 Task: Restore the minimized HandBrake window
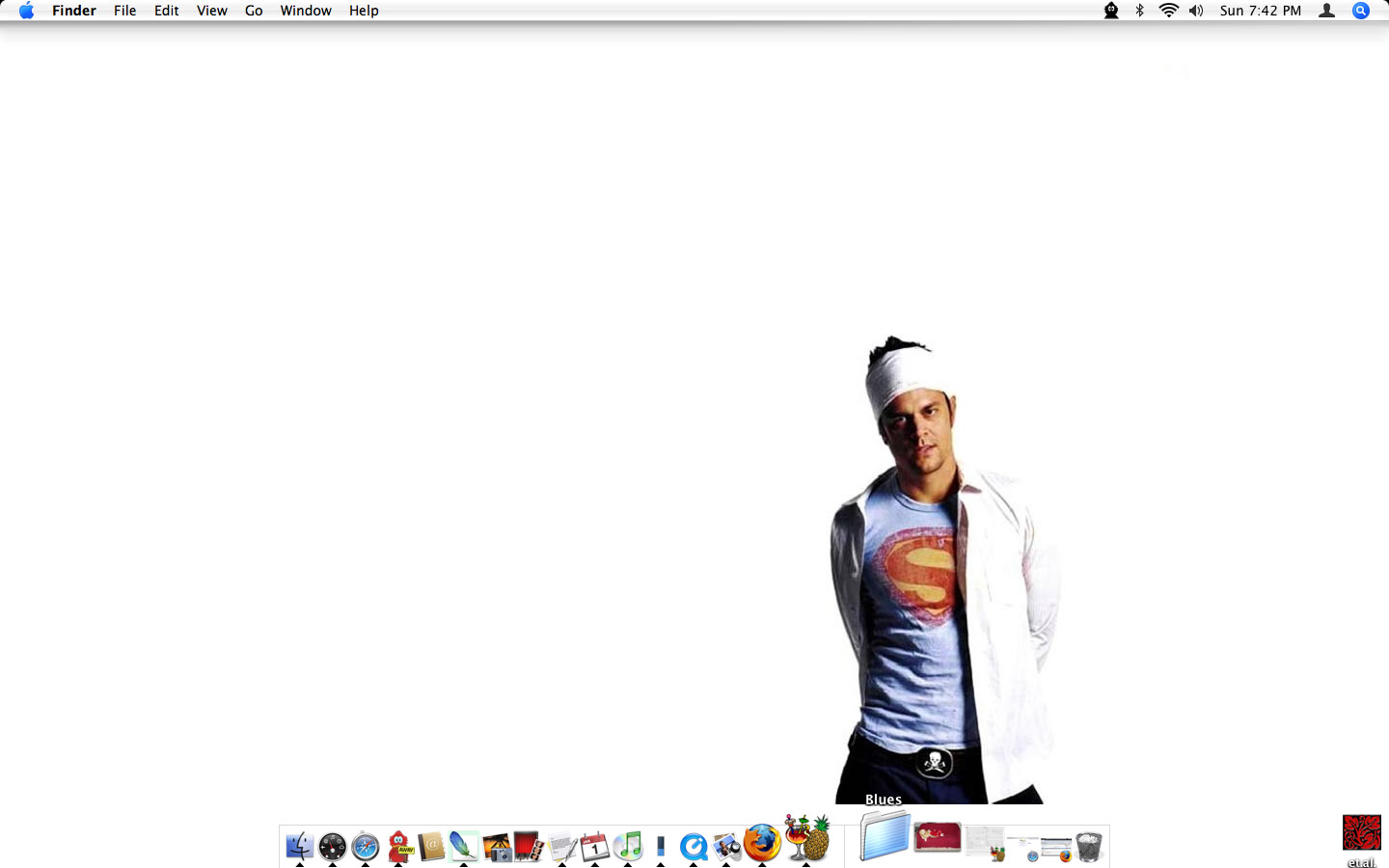click(986, 842)
